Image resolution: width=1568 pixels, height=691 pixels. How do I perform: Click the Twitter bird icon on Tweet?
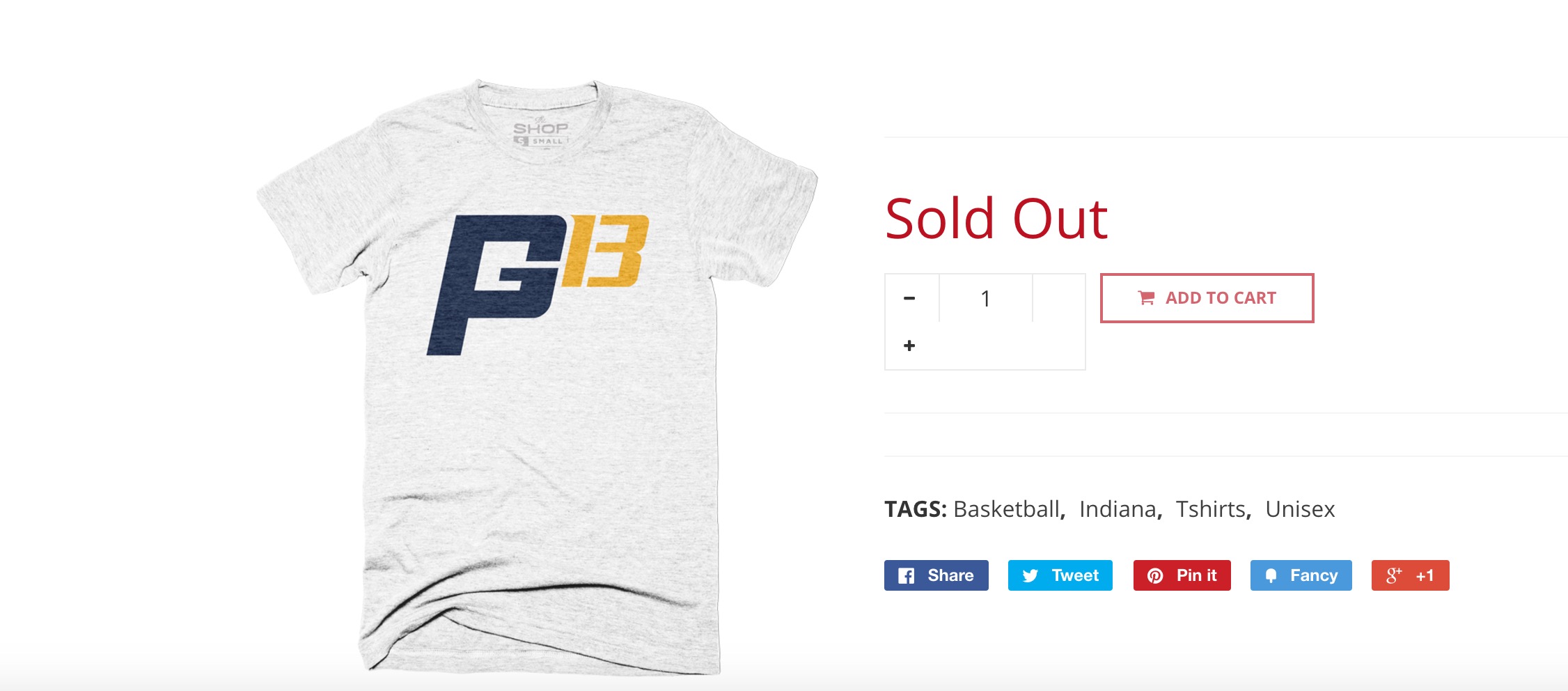tap(1030, 576)
